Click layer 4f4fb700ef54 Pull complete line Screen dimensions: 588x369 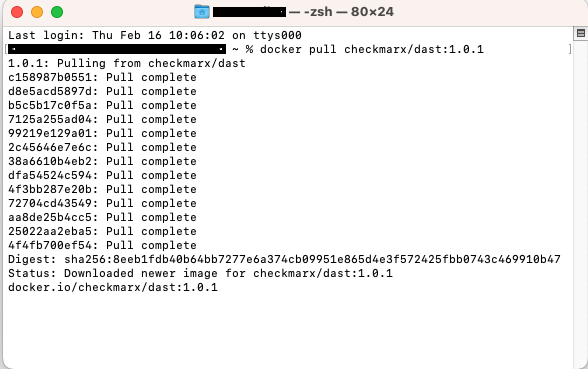click(102, 245)
